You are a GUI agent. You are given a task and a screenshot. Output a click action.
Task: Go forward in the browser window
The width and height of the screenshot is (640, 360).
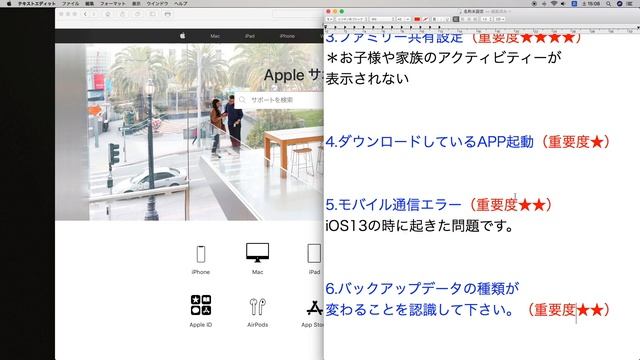coord(93,14)
